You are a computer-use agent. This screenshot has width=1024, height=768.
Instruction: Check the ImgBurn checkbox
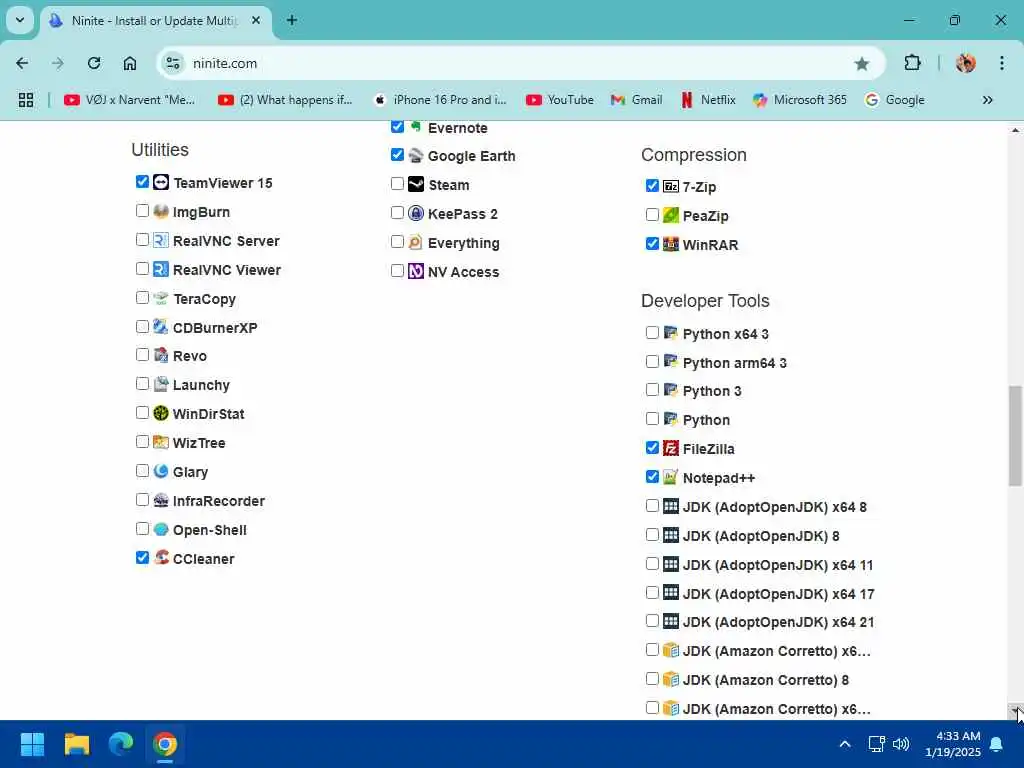coord(142,210)
